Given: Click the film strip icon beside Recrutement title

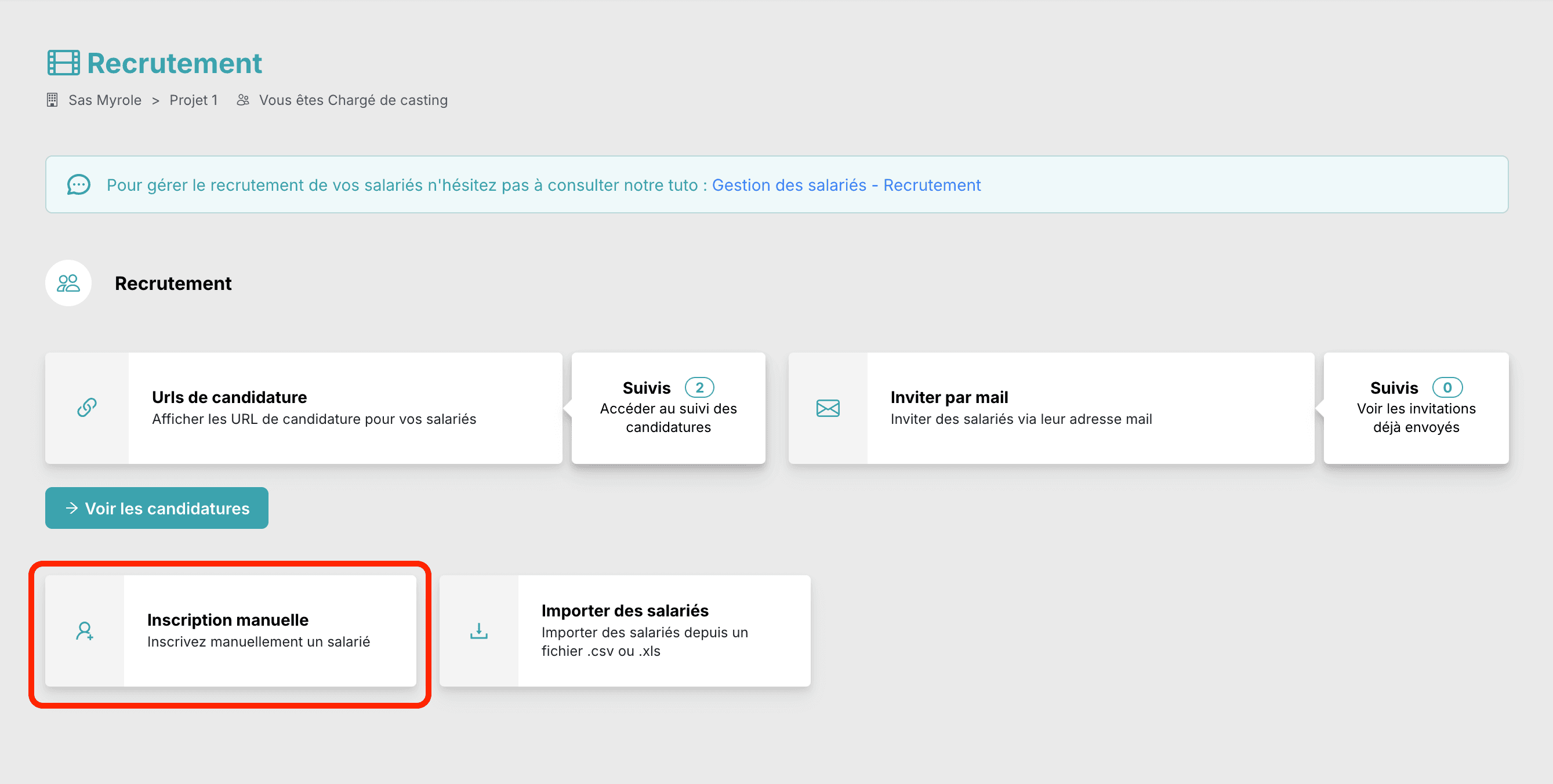Looking at the screenshot, I should [x=63, y=63].
